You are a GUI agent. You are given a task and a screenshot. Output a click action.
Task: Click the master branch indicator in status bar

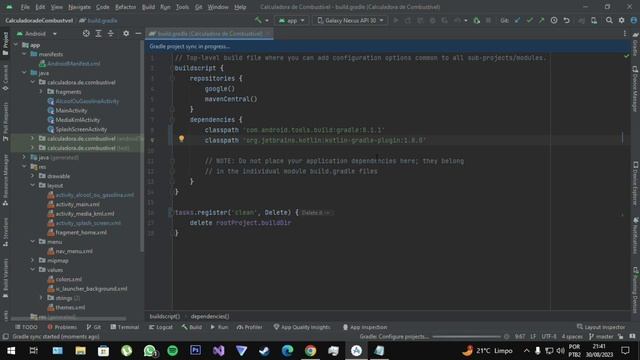601,337
